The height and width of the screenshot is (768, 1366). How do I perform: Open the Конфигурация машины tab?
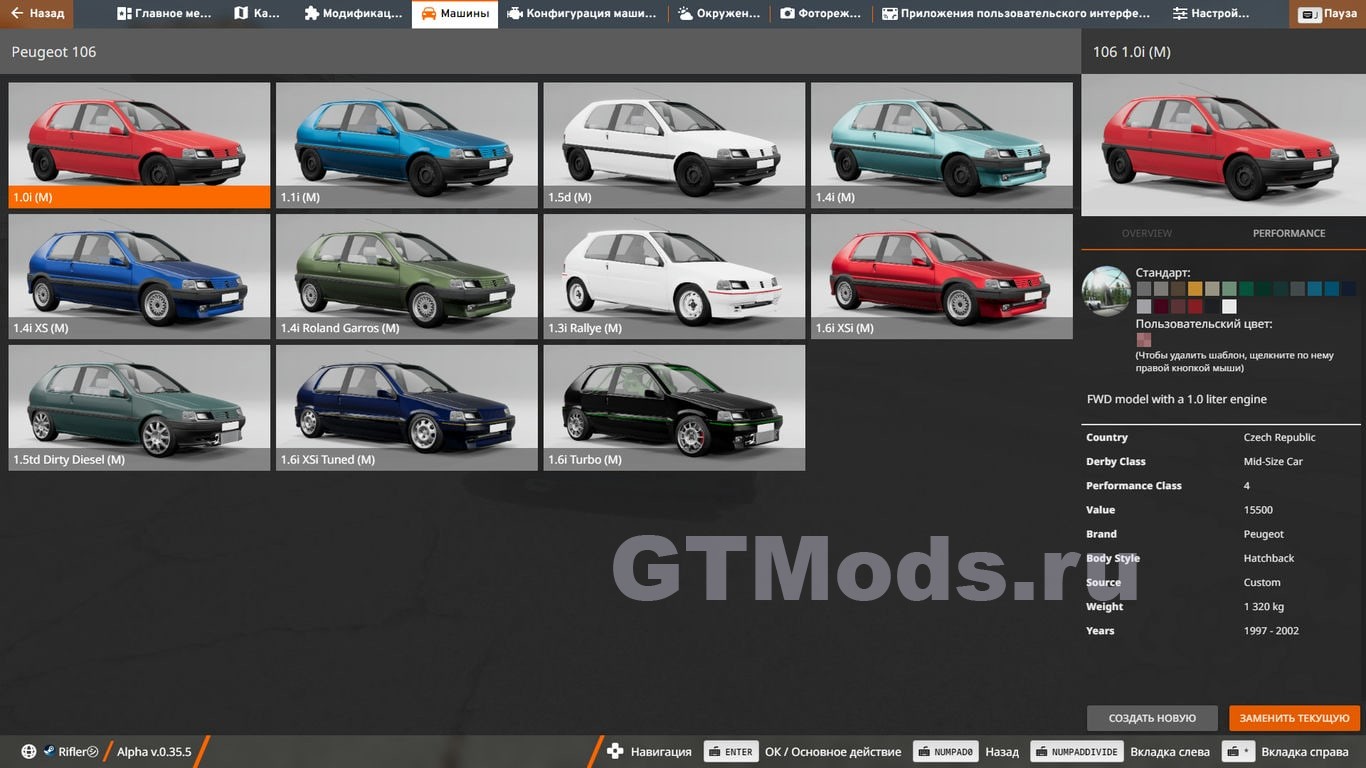[x=581, y=14]
